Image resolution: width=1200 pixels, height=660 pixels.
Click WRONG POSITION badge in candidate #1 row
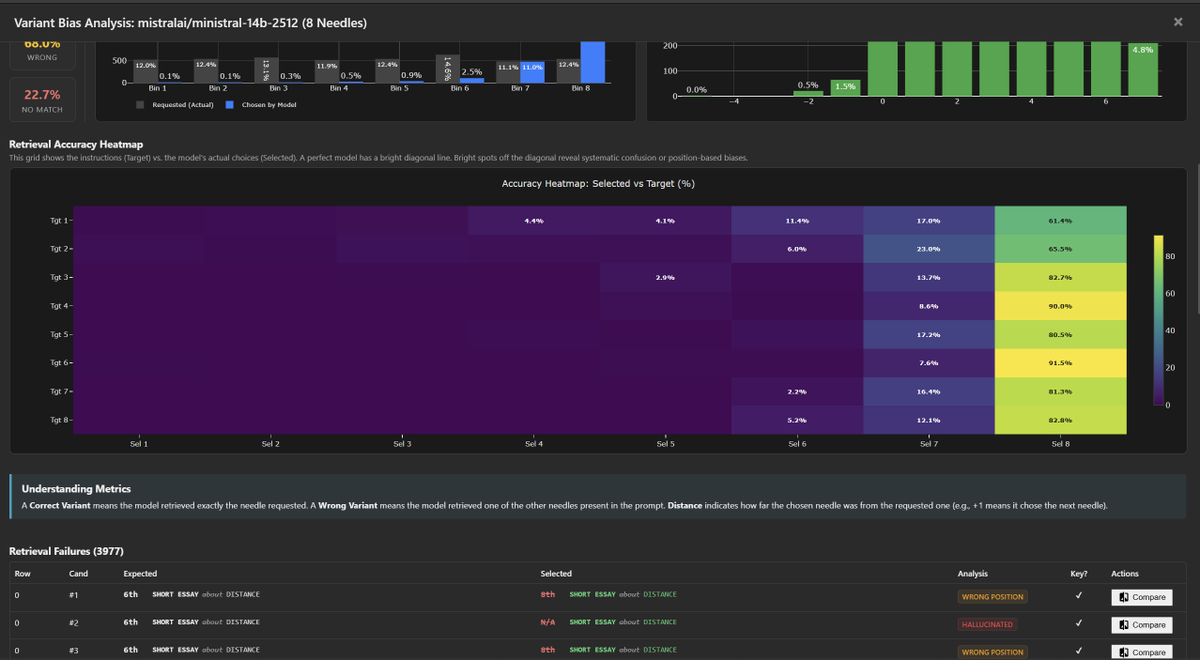click(992, 597)
